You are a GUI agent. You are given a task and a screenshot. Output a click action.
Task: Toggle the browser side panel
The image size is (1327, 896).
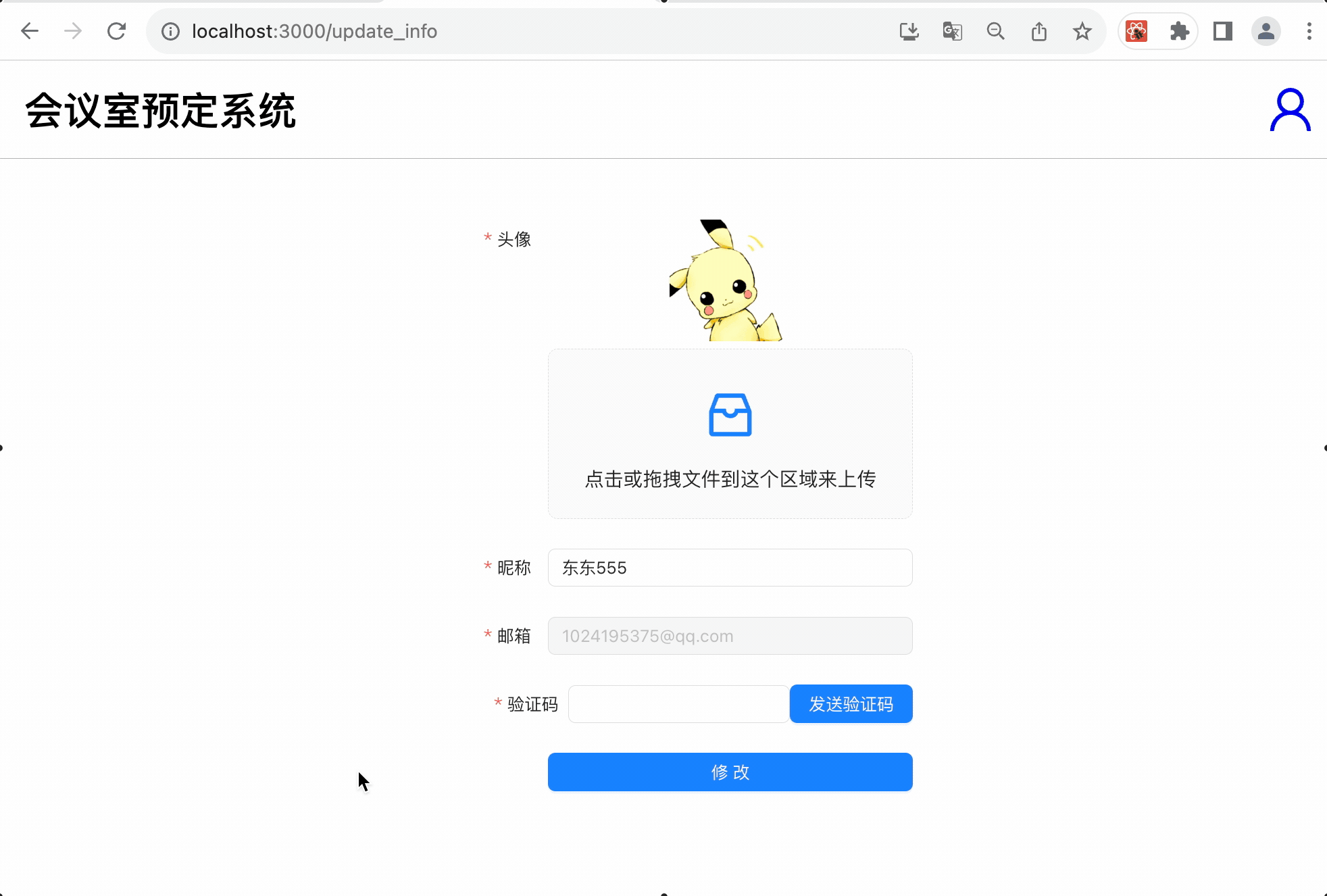[1222, 31]
